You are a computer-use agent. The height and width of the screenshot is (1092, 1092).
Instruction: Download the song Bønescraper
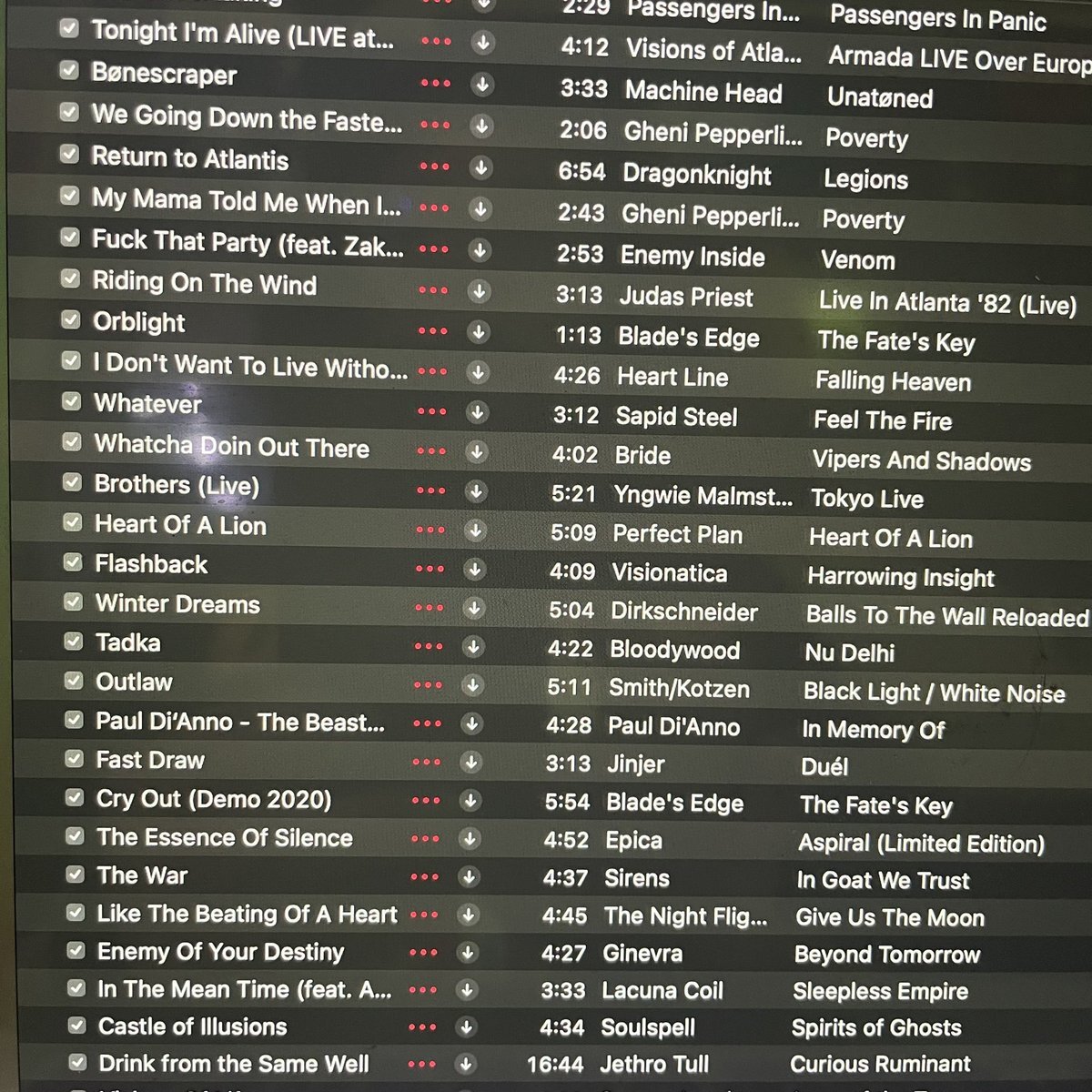[x=482, y=84]
